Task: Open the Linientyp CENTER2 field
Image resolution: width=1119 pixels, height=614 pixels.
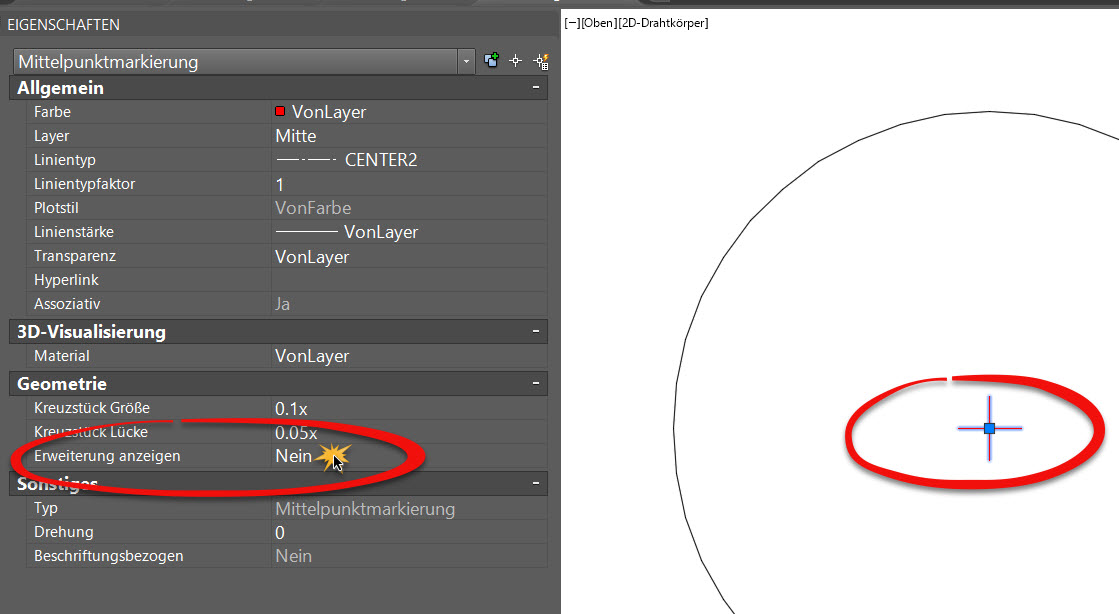Action: [409, 160]
